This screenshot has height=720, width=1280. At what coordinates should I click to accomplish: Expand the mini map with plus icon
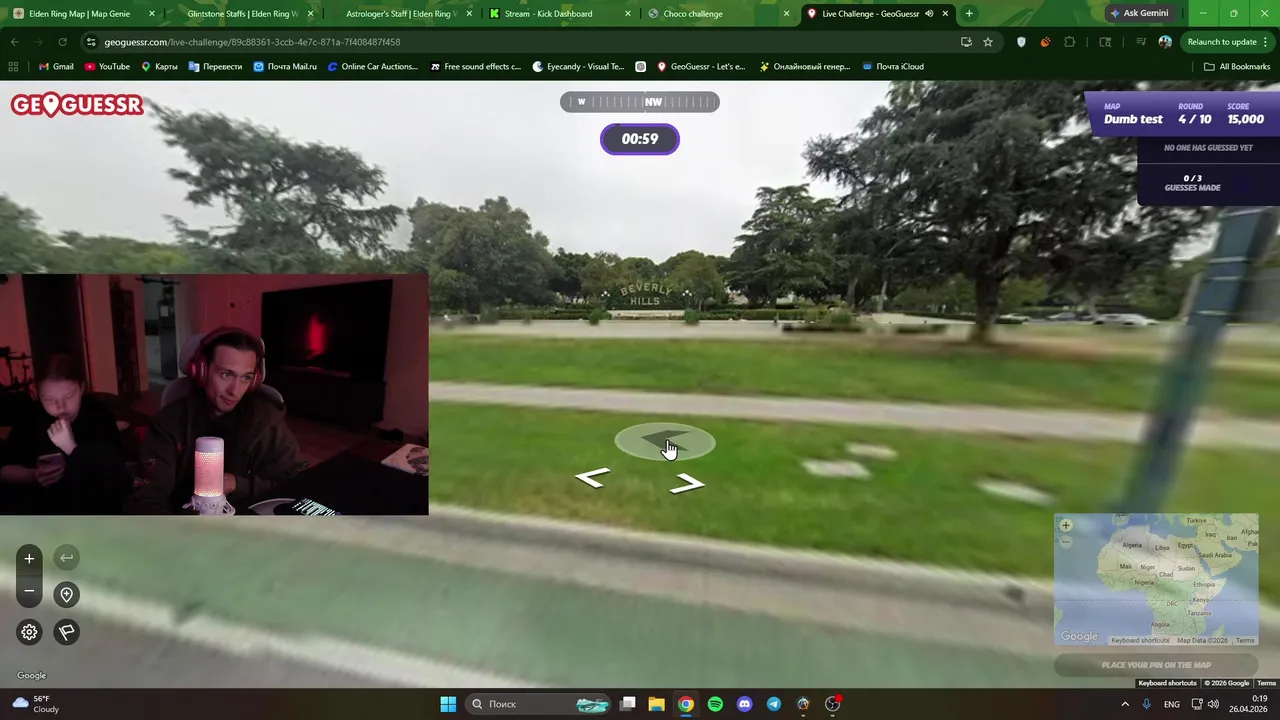(x=1065, y=525)
